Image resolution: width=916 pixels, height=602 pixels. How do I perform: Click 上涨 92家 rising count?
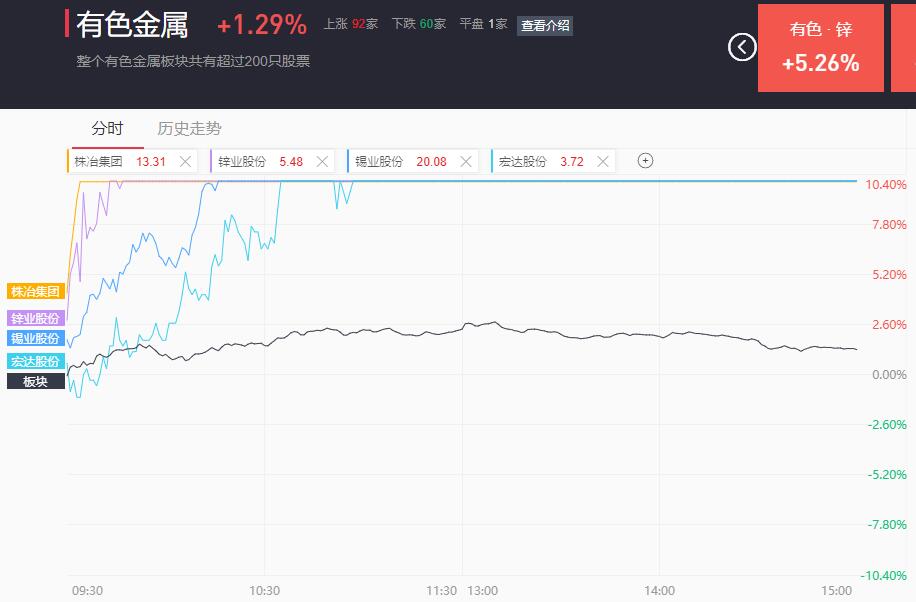[351, 24]
